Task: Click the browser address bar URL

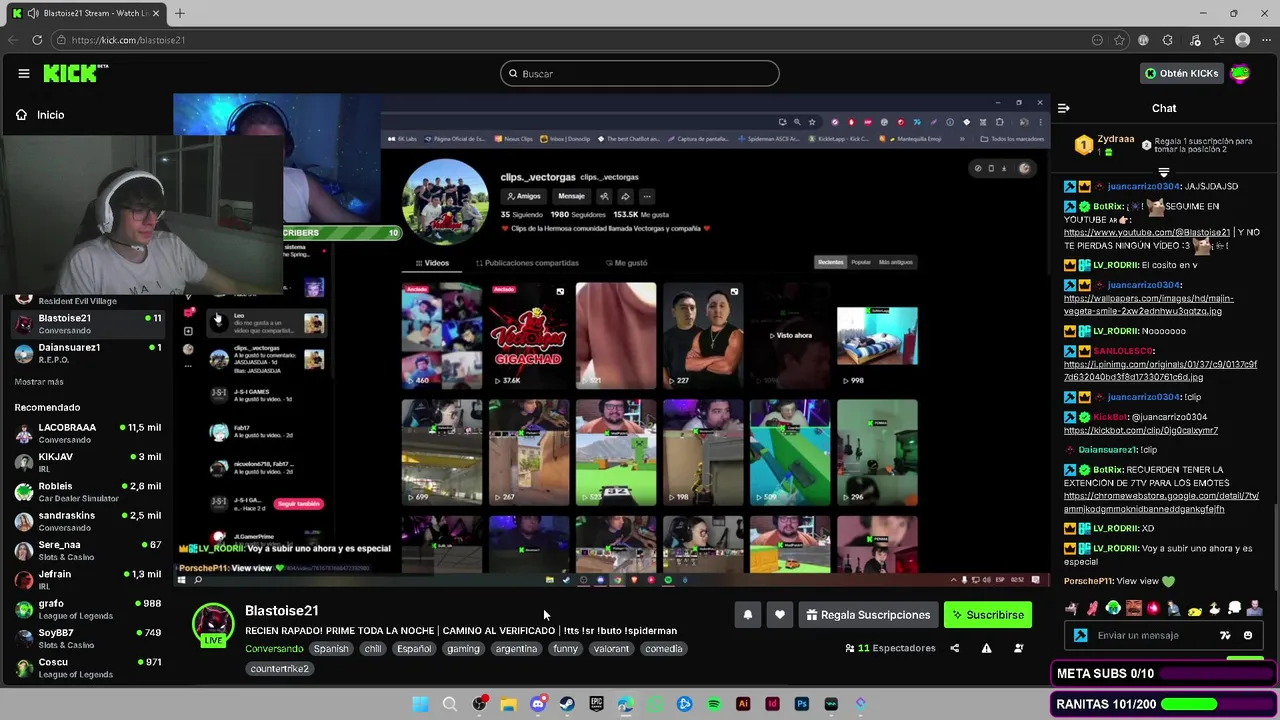Action: tap(128, 40)
